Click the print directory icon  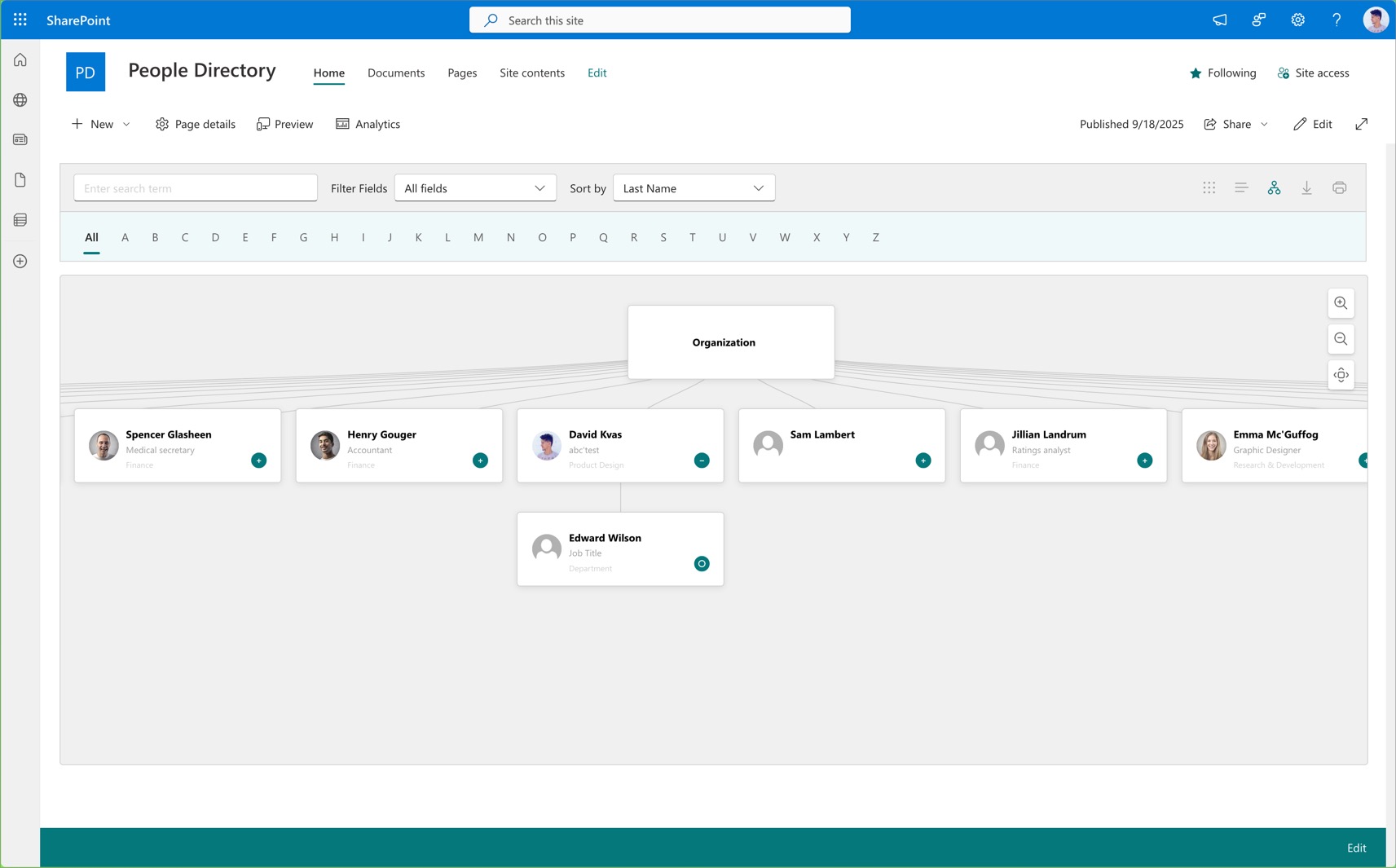1339,188
